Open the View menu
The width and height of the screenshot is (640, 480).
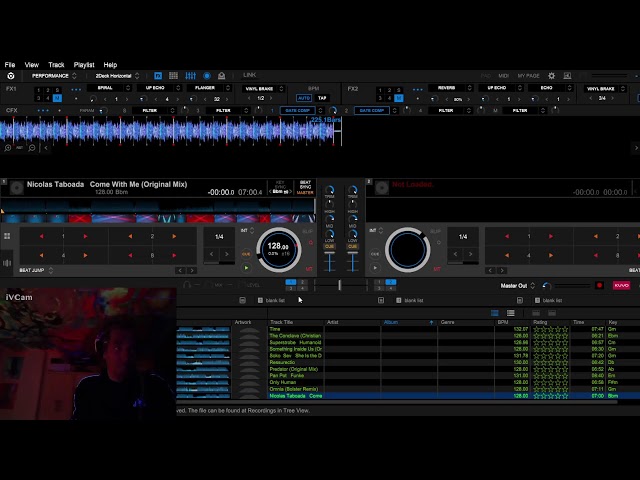coord(31,65)
